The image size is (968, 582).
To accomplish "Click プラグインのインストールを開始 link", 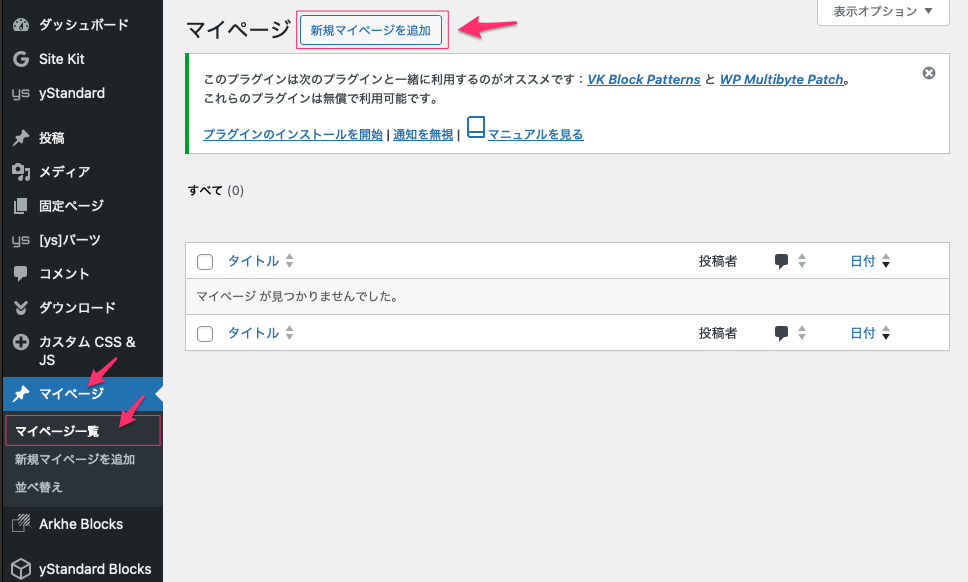I will [293, 134].
